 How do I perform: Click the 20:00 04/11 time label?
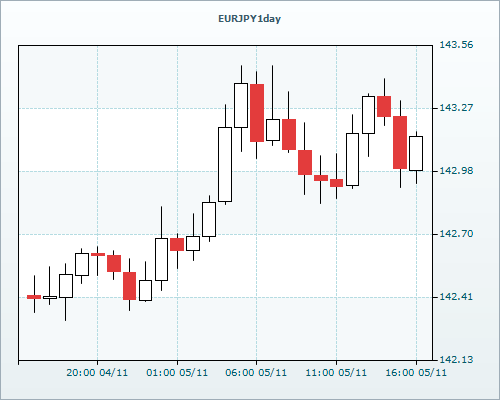(97, 373)
